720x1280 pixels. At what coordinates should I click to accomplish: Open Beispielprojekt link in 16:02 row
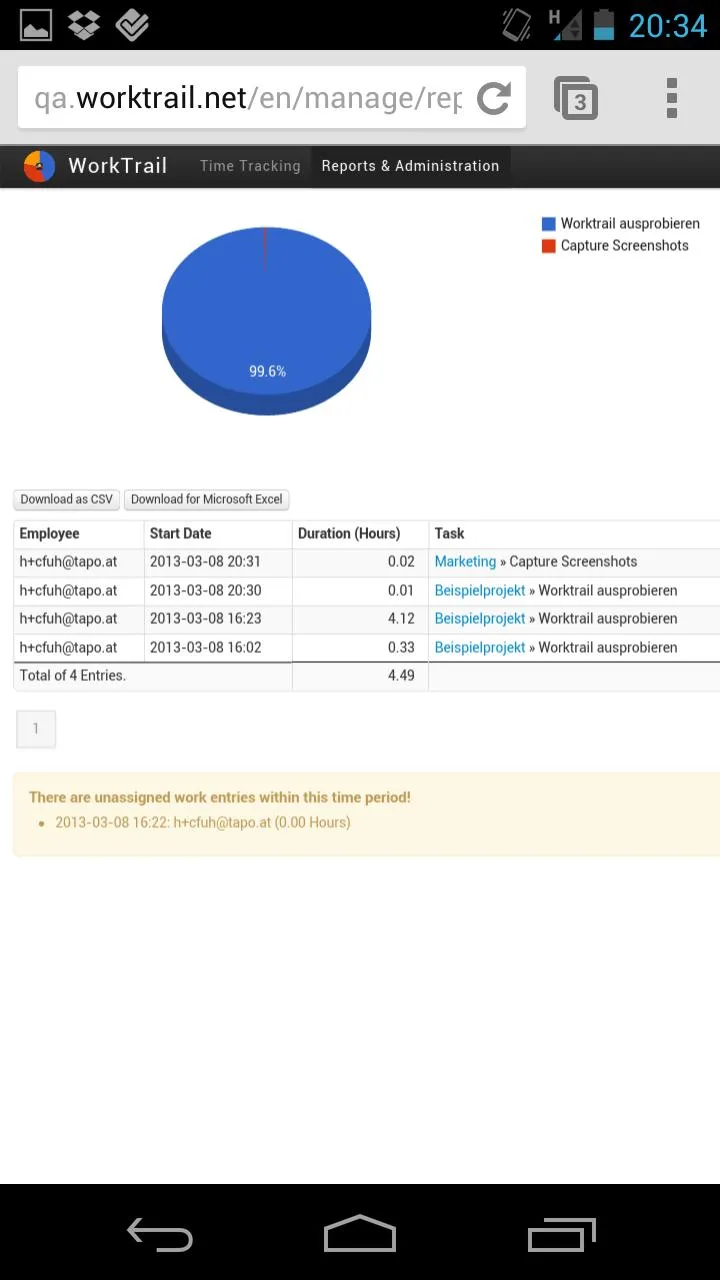tap(480, 648)
